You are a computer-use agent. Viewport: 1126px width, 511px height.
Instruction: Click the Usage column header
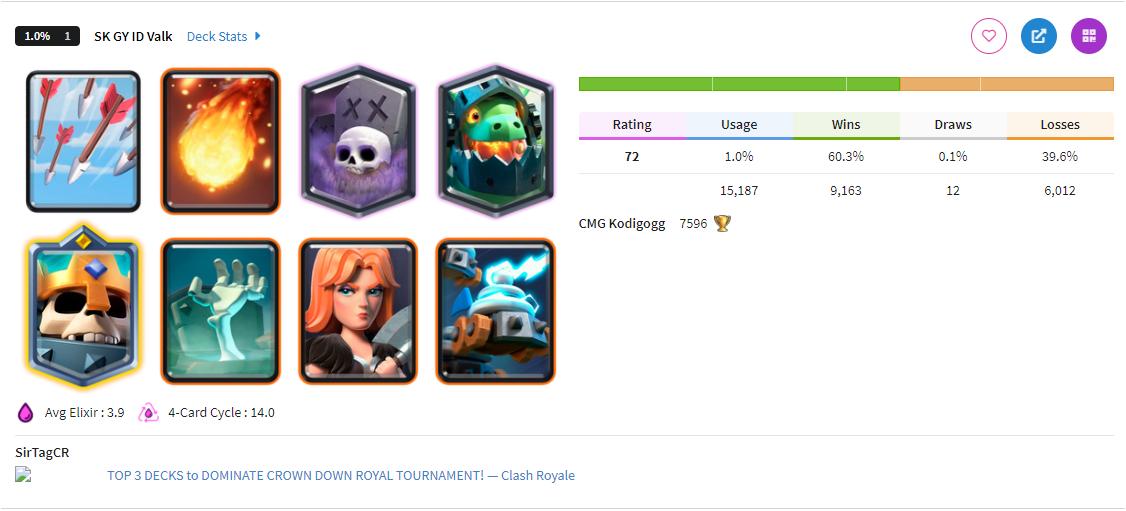[739, 125]
